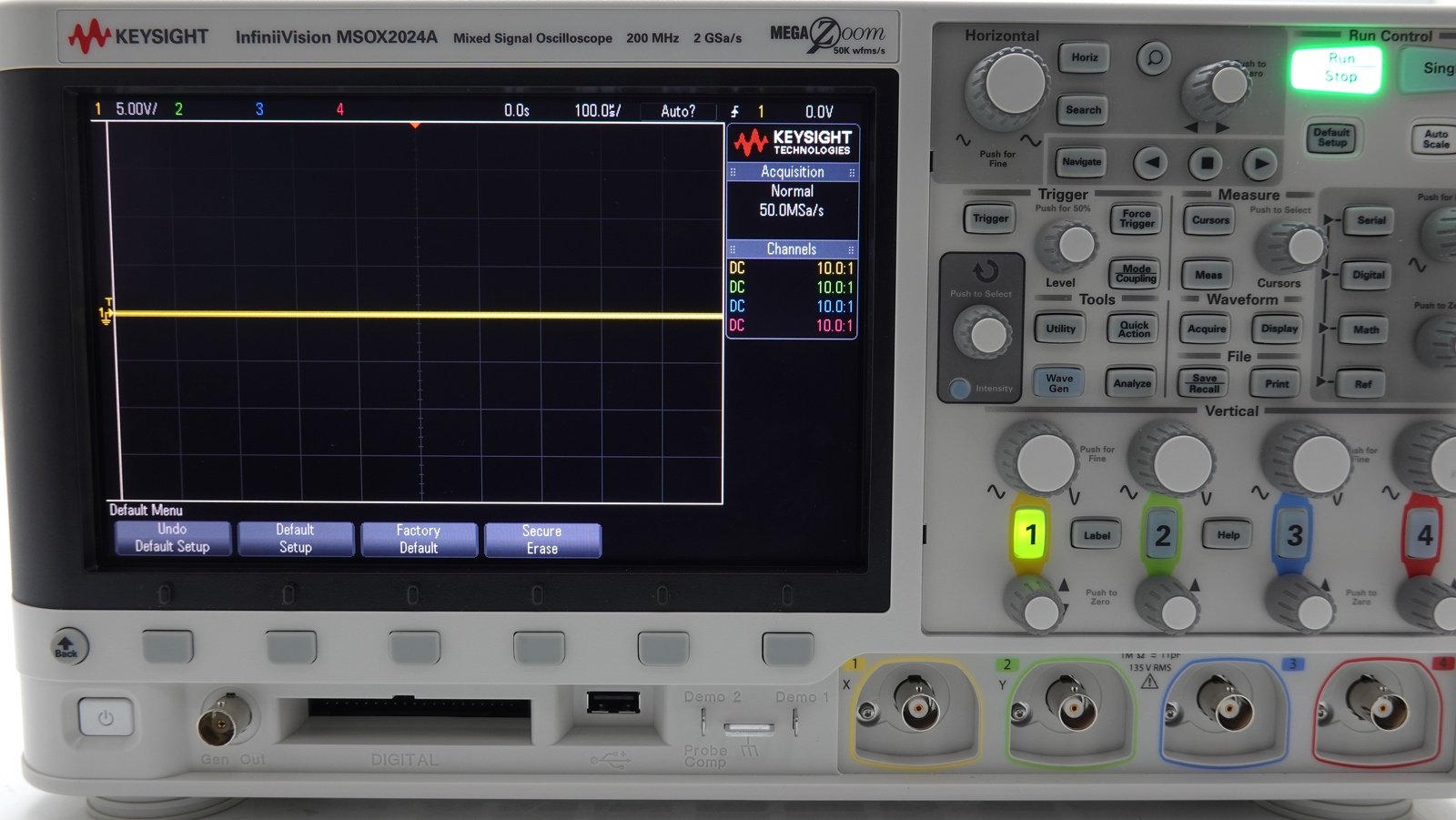Viewport: 1456px width, 820px height.
Task: Push the Cursors key
Action: click(1210, 220)
